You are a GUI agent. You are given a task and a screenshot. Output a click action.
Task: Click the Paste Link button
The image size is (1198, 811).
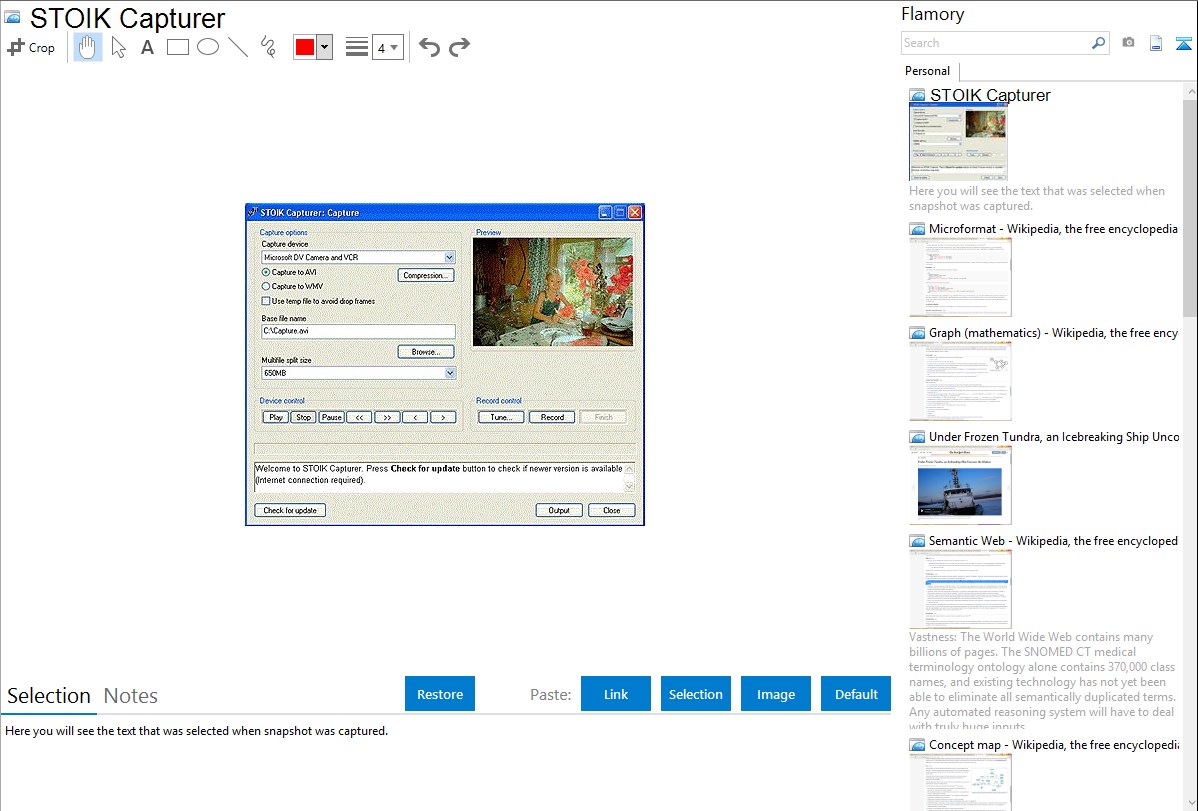(616, 694)
